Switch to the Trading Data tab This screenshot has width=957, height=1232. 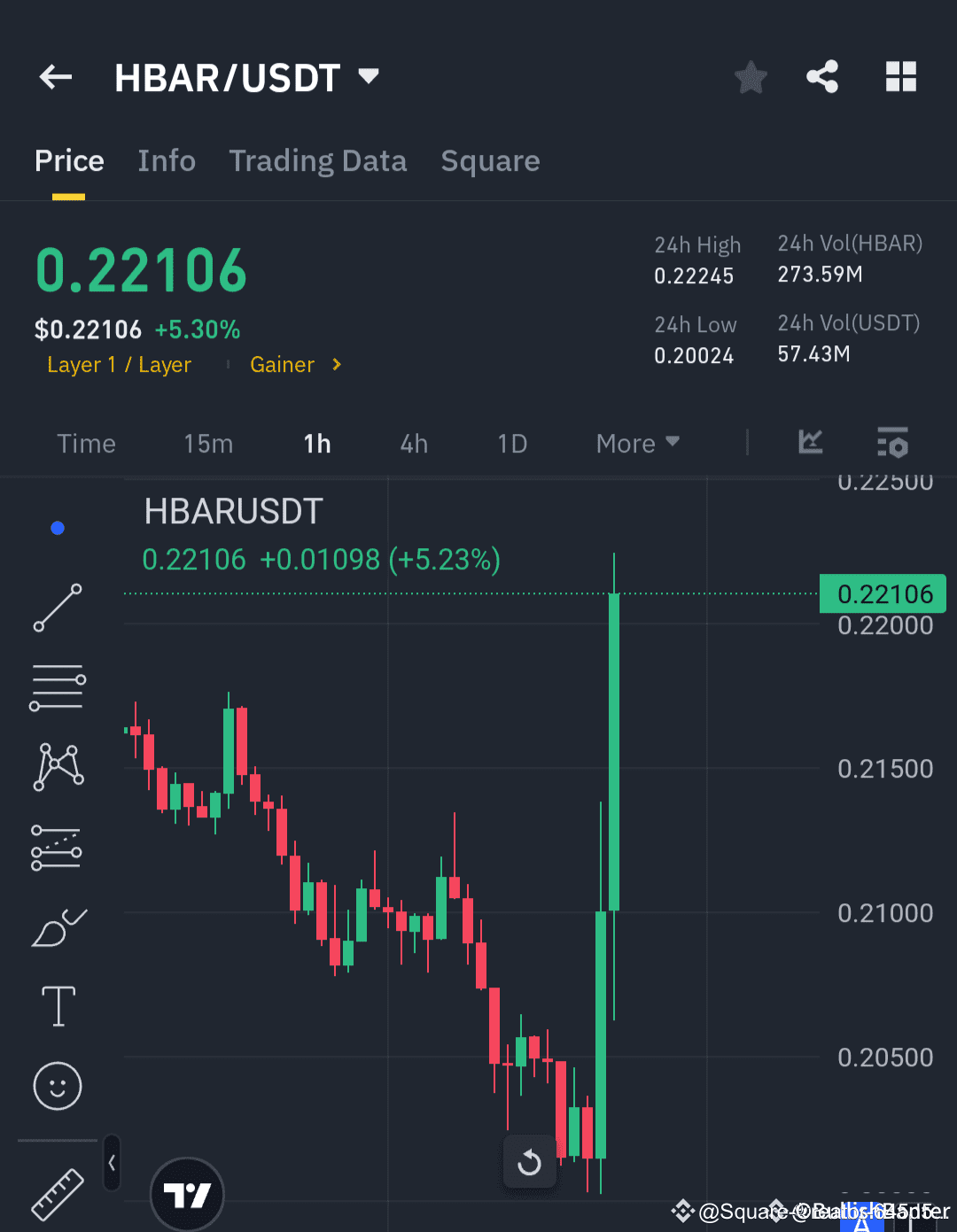pyautogui.click(x=318, y=161)
